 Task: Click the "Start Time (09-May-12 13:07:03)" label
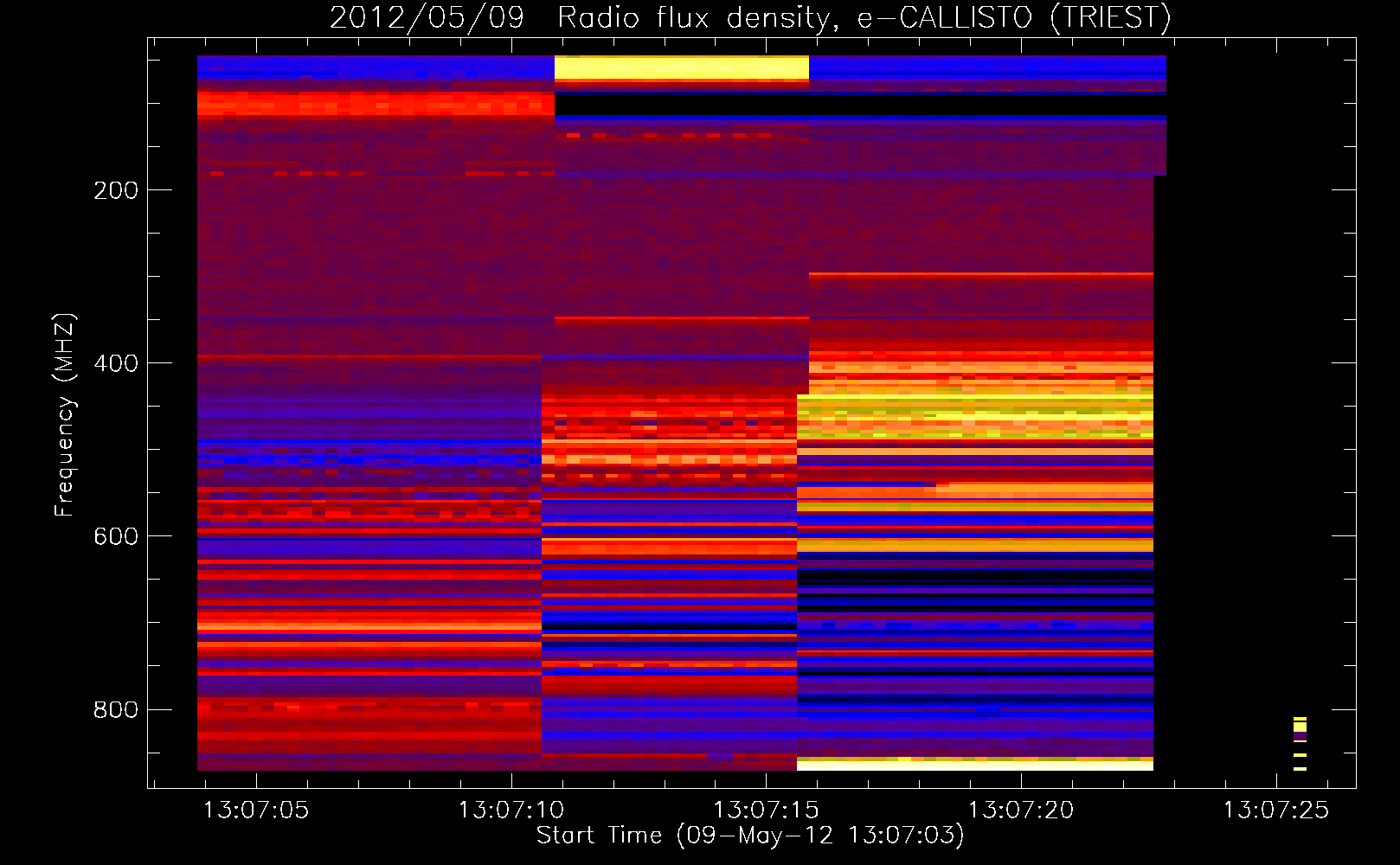750,836
